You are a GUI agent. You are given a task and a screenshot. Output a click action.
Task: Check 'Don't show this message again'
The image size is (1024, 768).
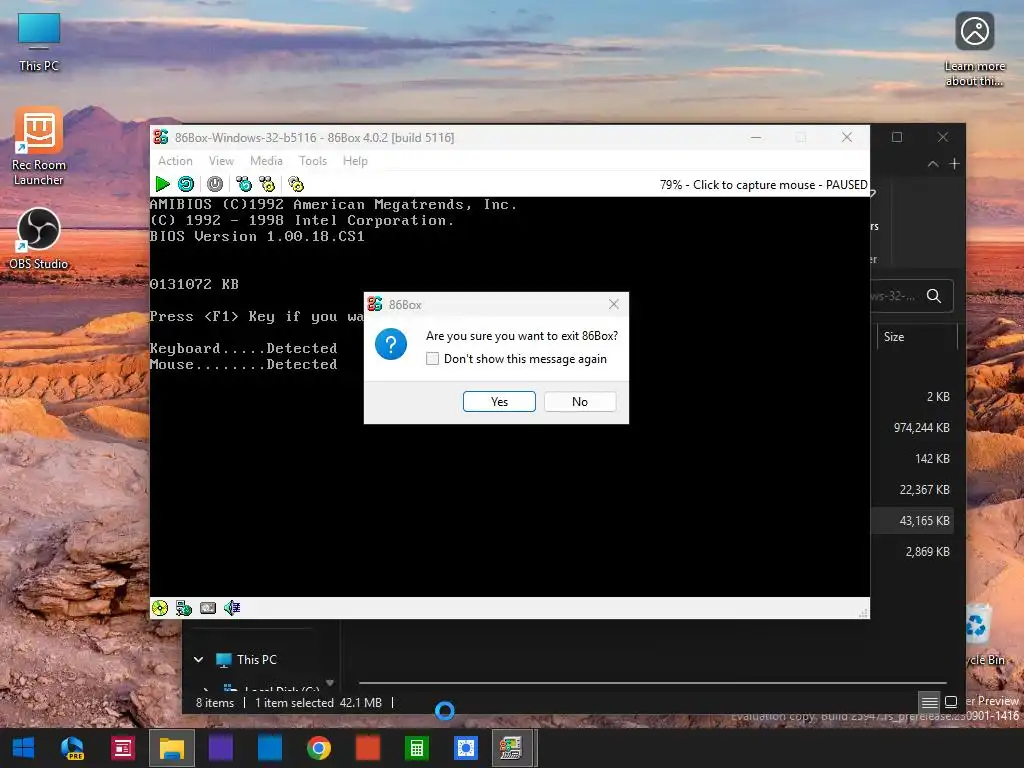432,359
